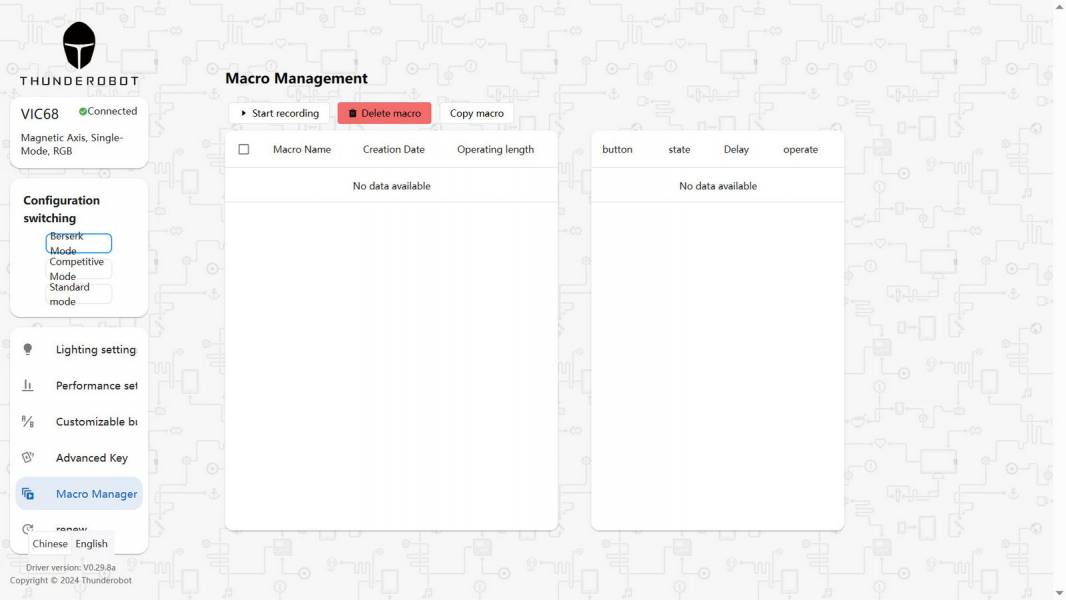The height and width of the screenshot is (600, 1066).
Task: Click the green Connected status icon
Action: click(x=83, y=111)
